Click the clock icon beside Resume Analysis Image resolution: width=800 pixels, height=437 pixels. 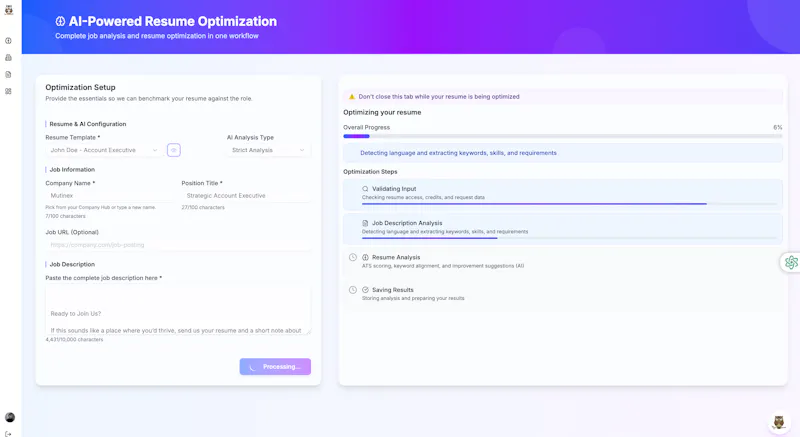coord(353,257)
